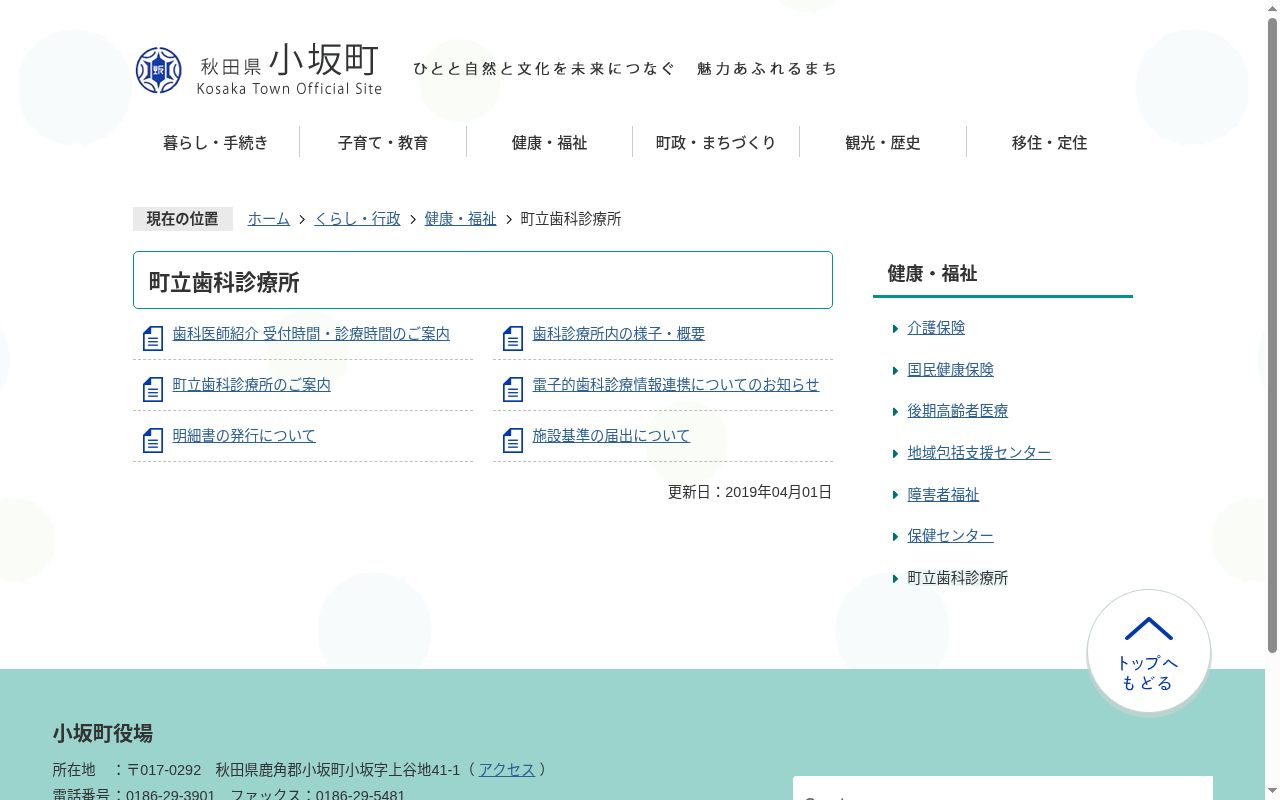Open 町立歯科診療所のご案内 link
The width and height of the screenshot is (1280, 800).
[251, 385]
